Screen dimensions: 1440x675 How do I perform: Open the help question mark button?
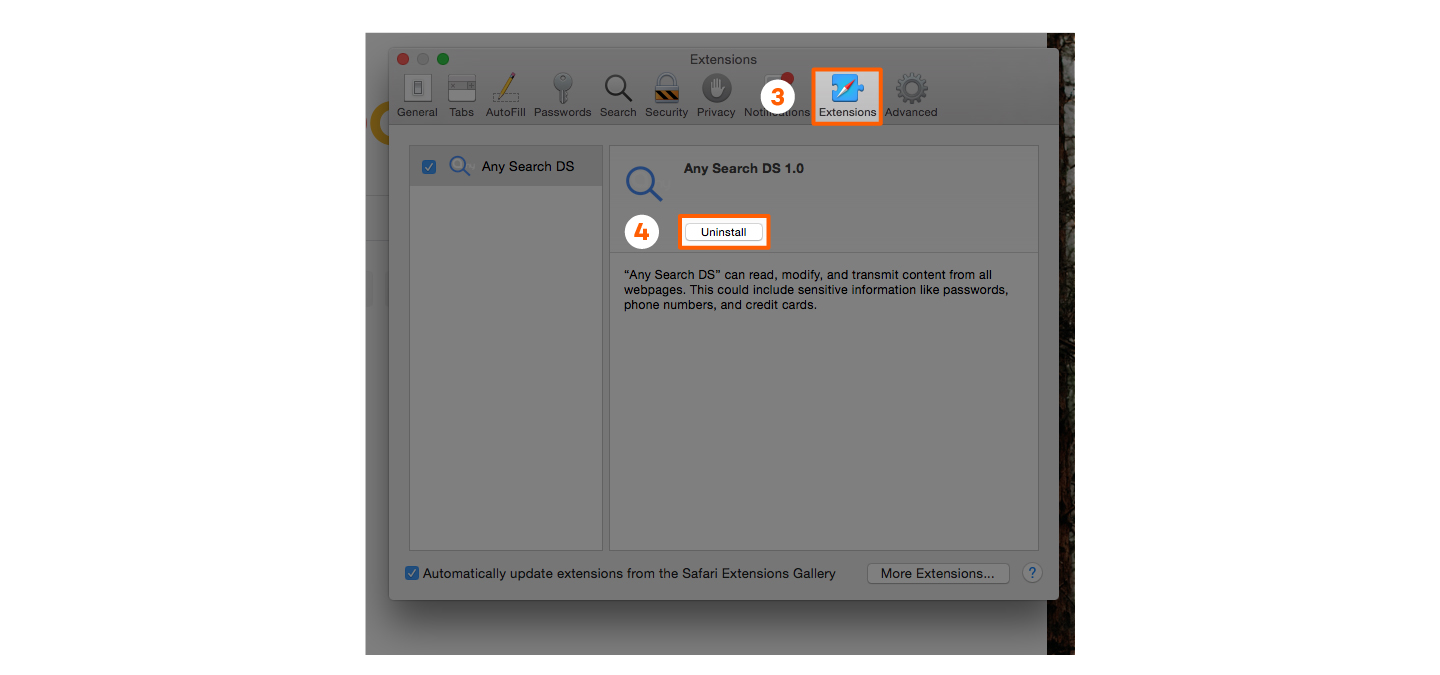click(x=1033, y=573)
